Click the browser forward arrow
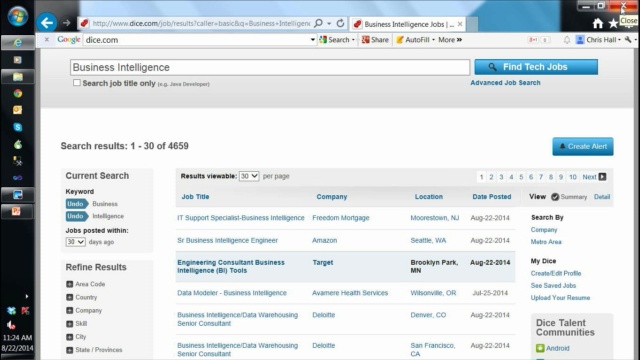 point(66,23)
